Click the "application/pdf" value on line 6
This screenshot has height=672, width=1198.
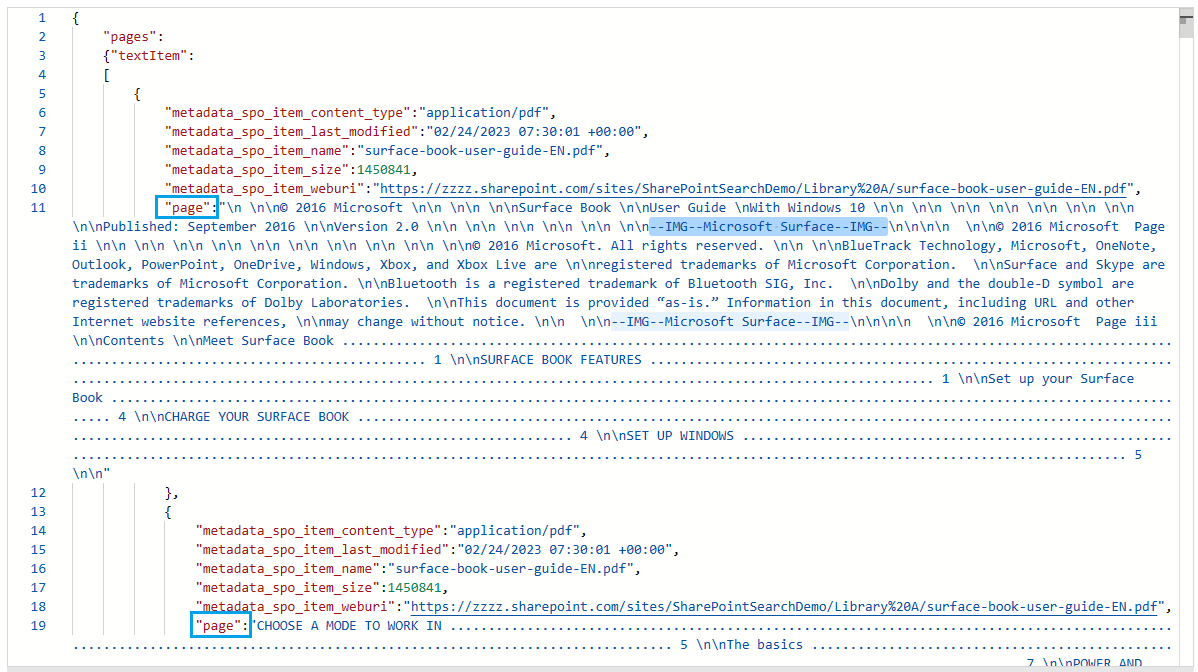[484, 113]
